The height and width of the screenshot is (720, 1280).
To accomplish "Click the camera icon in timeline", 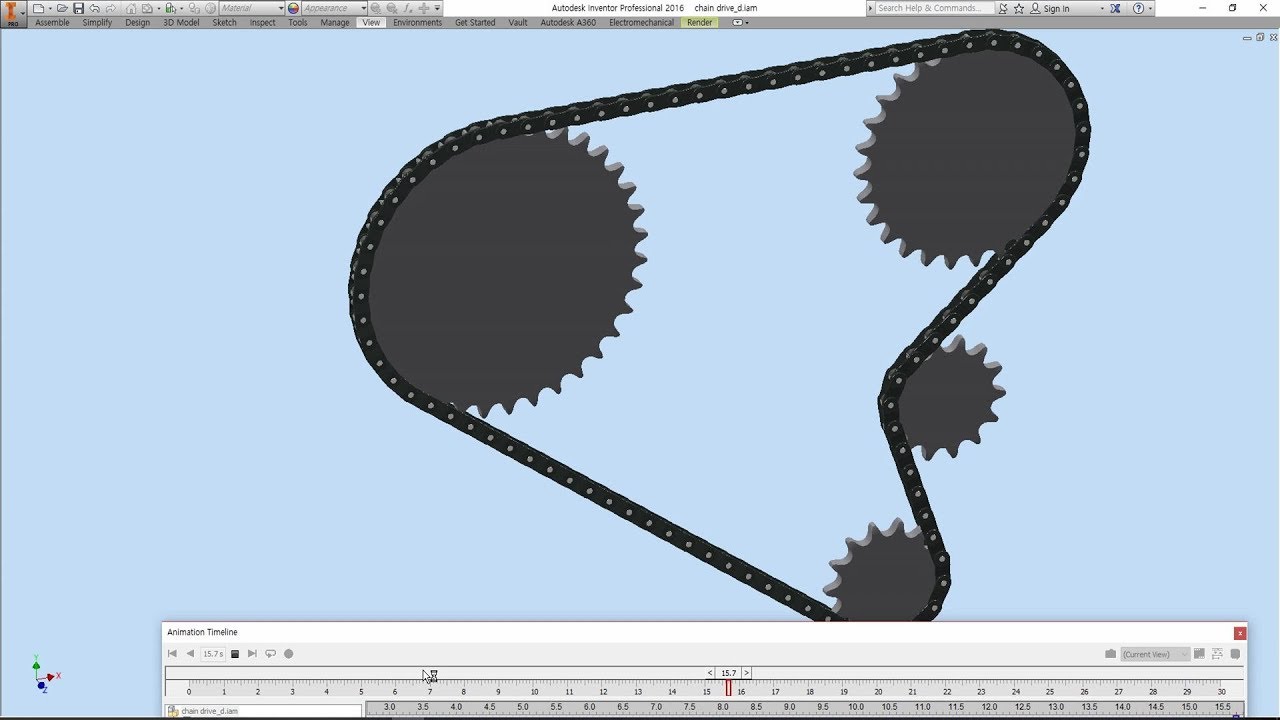I will tap(1110, 654).
